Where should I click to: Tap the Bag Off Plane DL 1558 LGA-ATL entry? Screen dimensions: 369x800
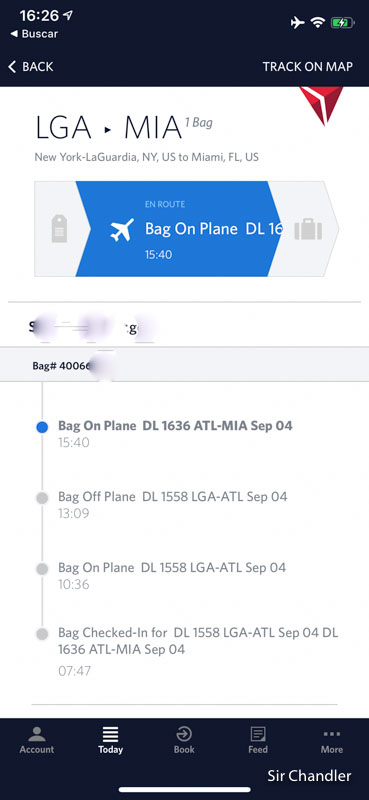coord(173,504)
